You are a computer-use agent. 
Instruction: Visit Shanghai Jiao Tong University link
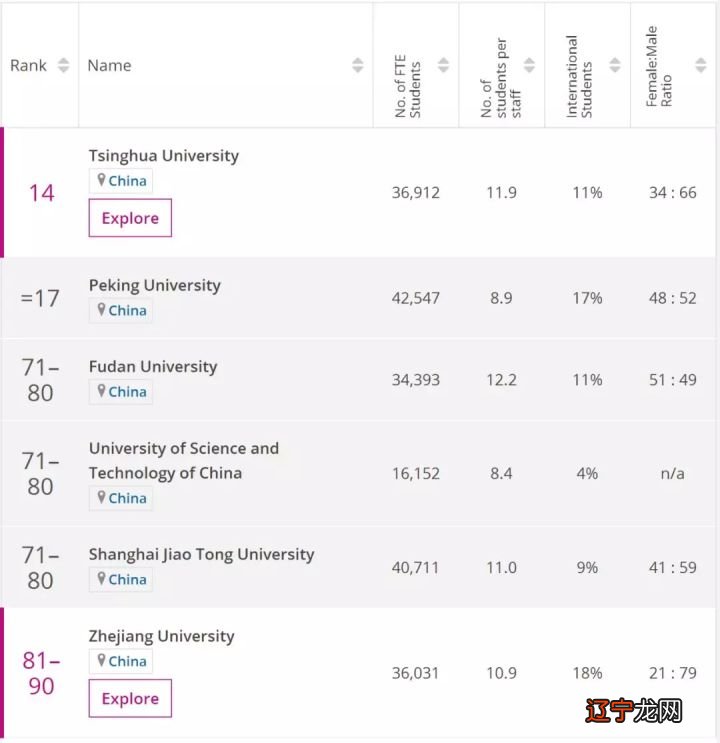(201, 554)
